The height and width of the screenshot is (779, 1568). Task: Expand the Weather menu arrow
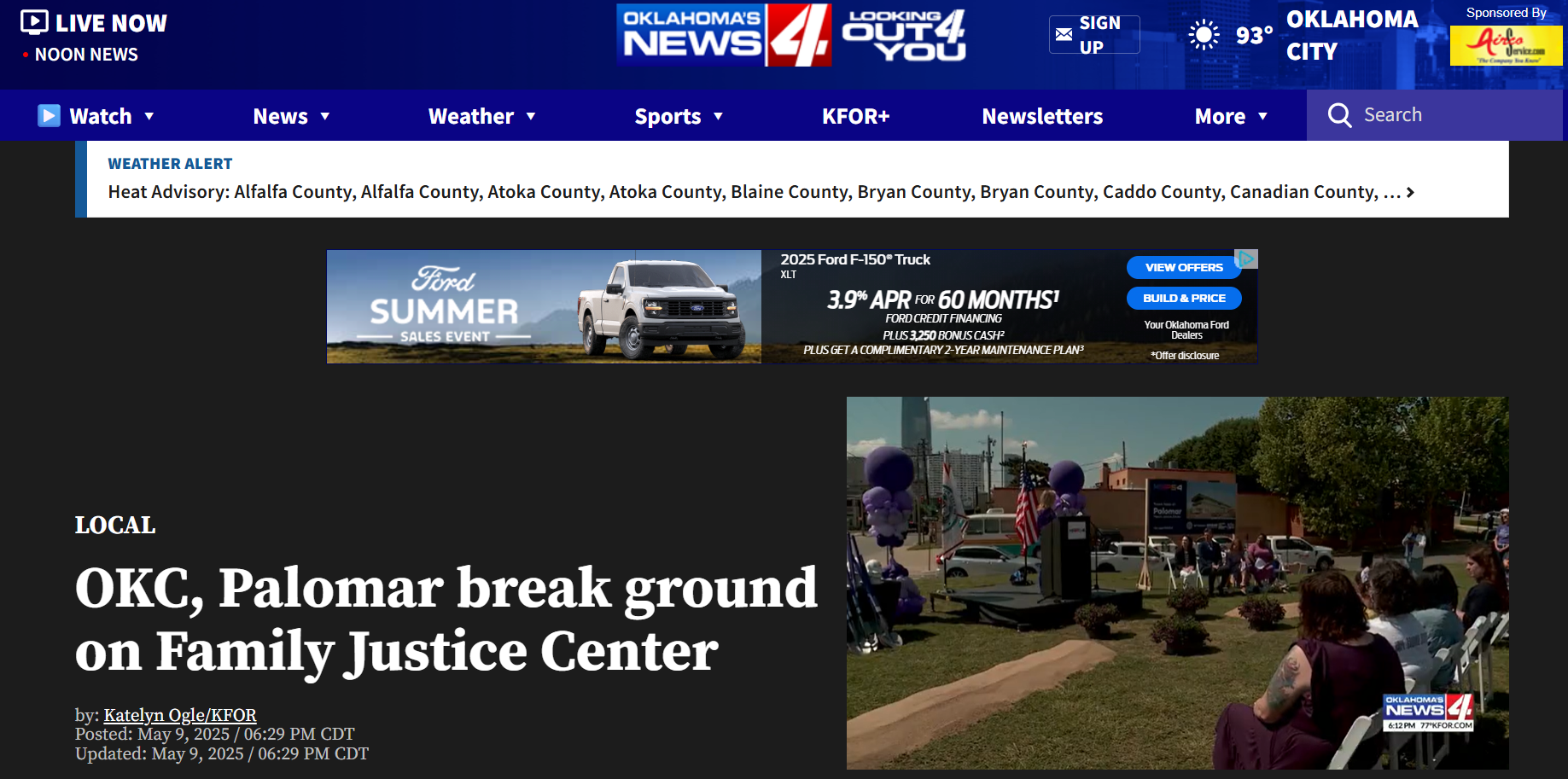(x=531, y=116)
